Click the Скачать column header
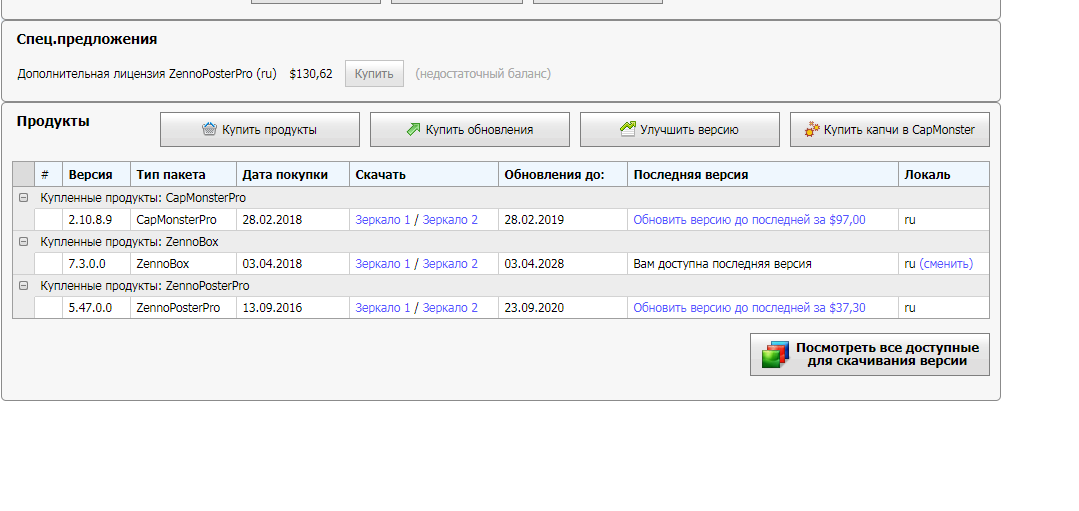1079x511 pixels. pyautogui.click(x=424, y=175)
